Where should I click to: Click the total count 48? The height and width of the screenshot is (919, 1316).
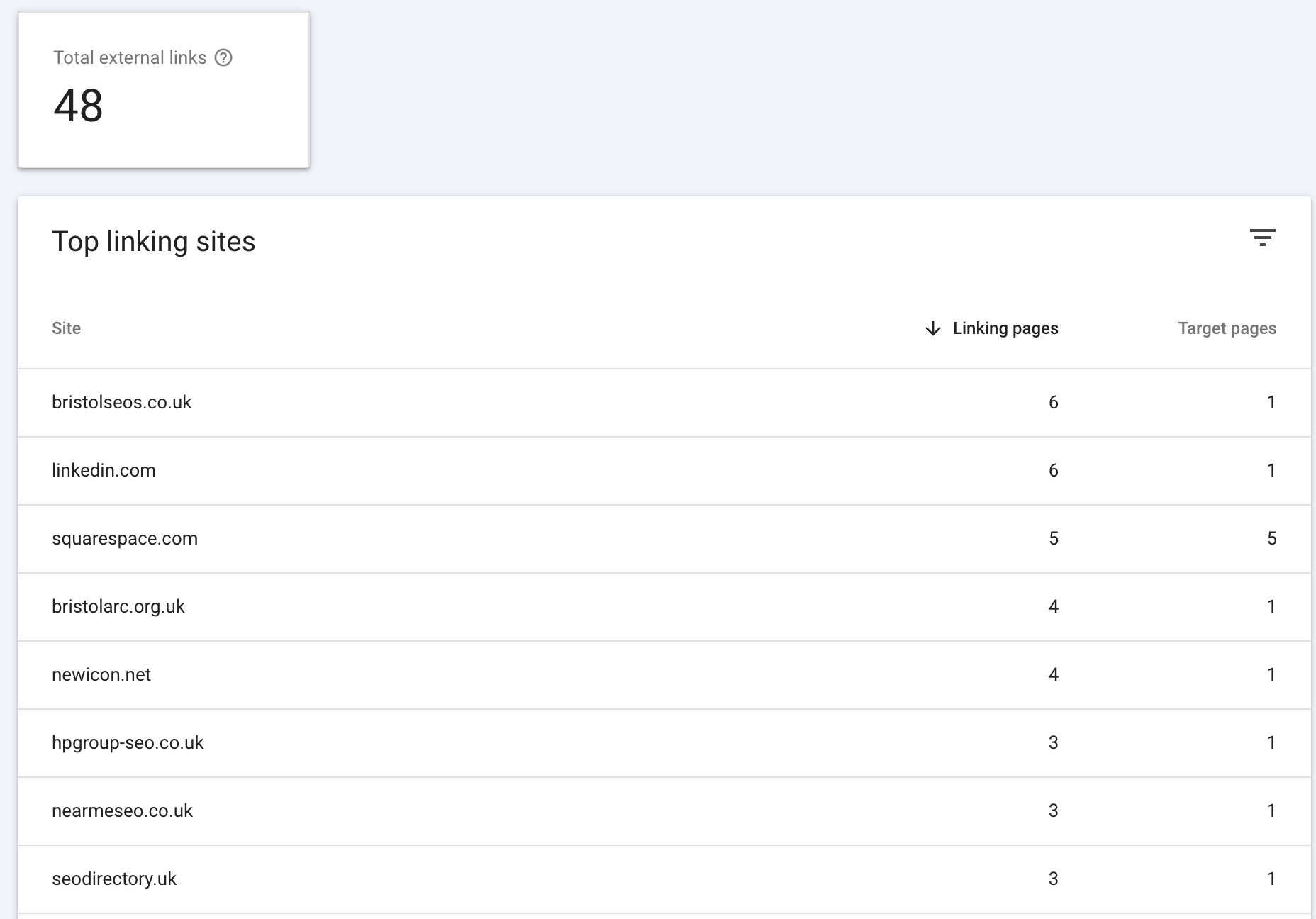pyautogui.click(x=78, y=106)
